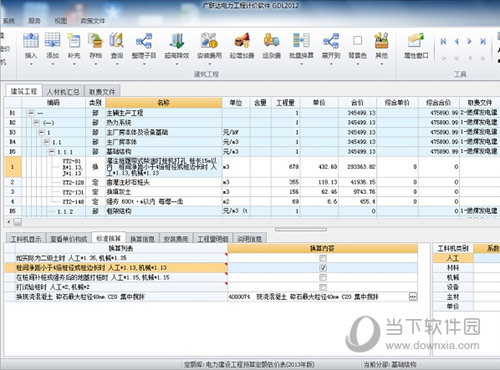Switch to the 说明信息 tab
This screenshot has height=370, width=500.
pos(249,239)
